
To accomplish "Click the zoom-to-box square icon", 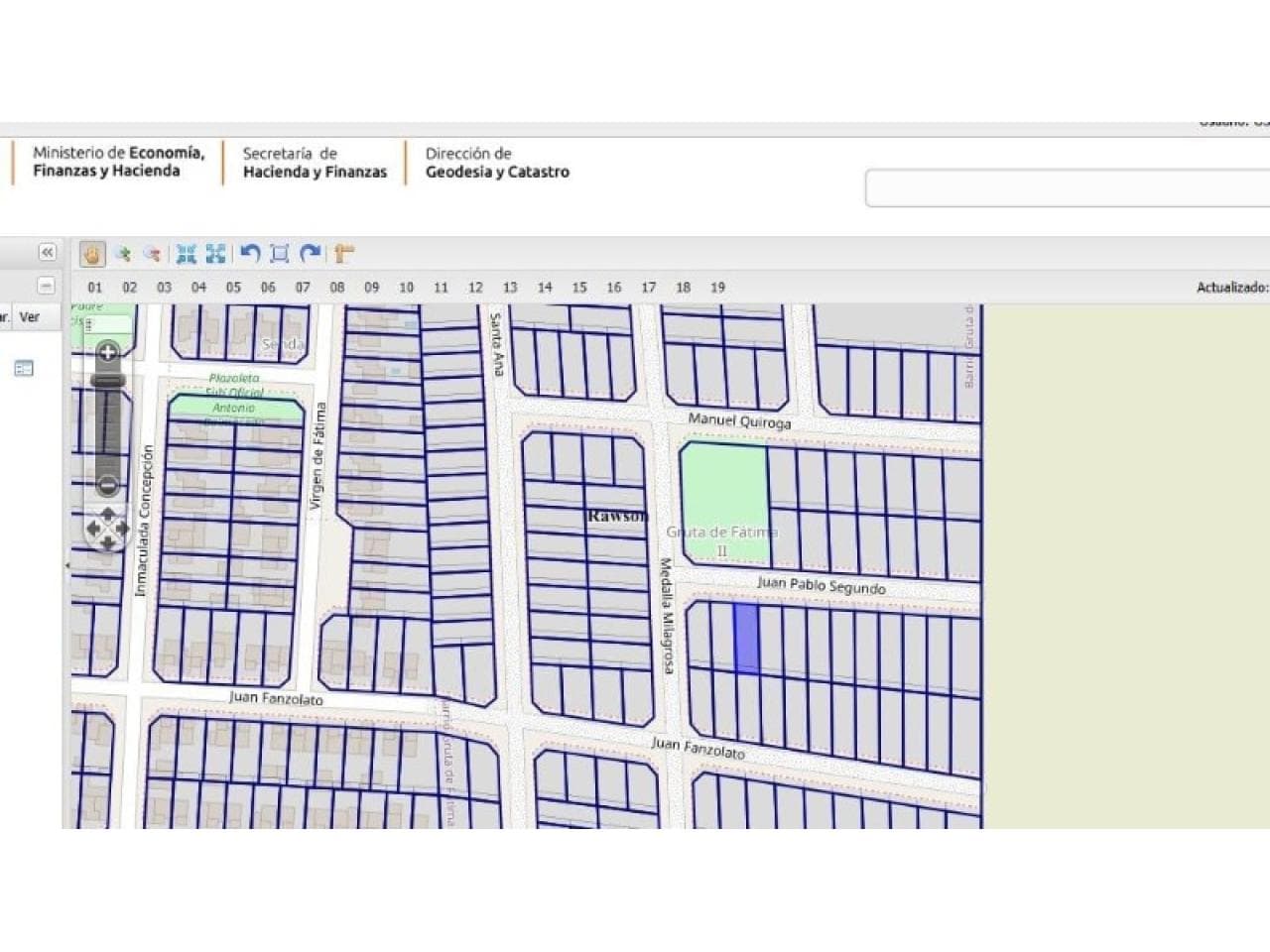I will 280,254.
